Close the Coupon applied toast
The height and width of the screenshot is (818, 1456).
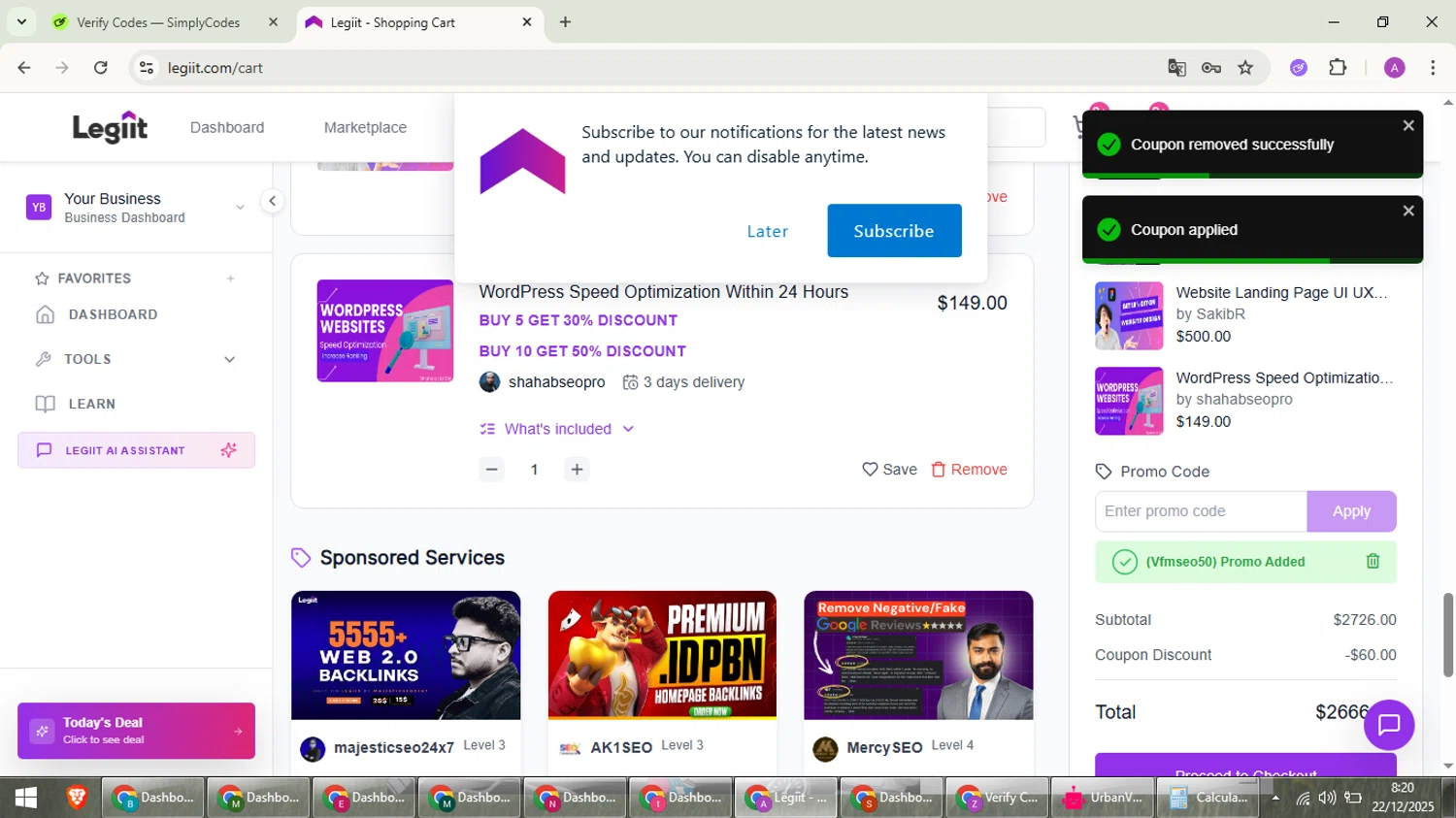(1408, 211)
